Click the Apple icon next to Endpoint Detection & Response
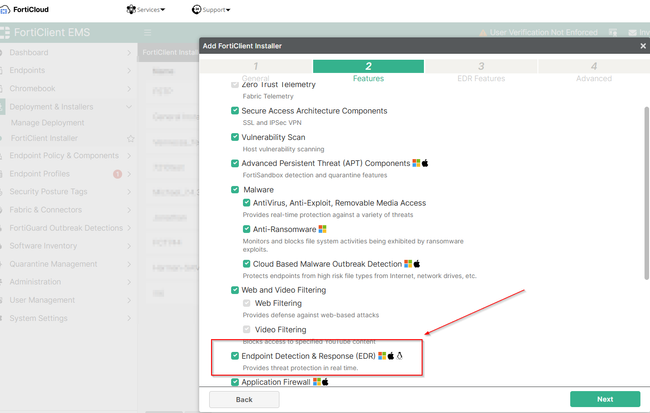The height and width of the screenshot is (413, 650). point(390,356)
